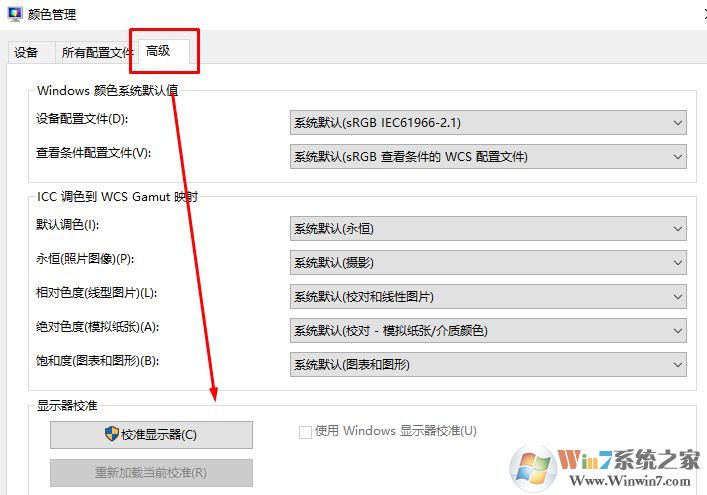Expand the 默认调色(I) combo box
Image resolution: width=707 pixels, height=495 pixels.
[x=487, y=229]
